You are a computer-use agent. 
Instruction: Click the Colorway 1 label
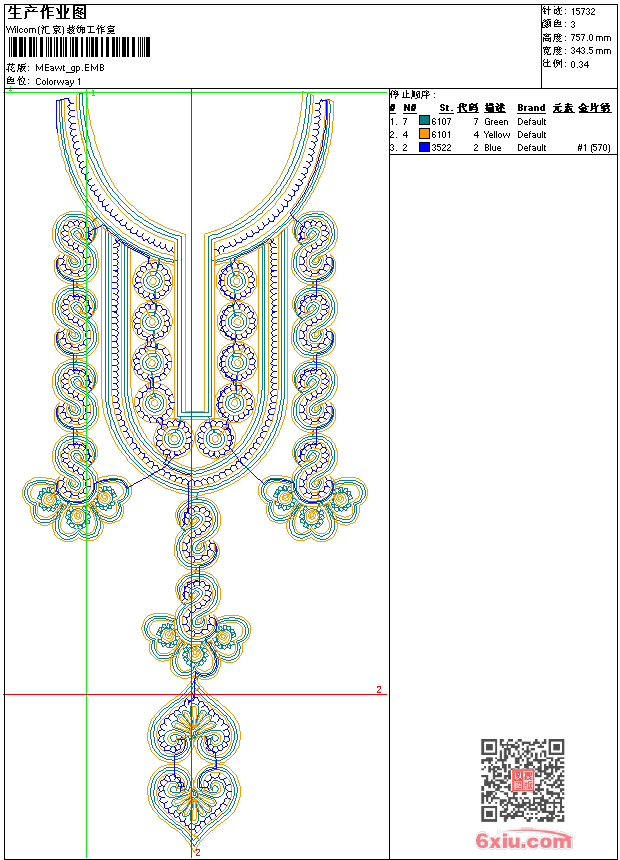58,82
